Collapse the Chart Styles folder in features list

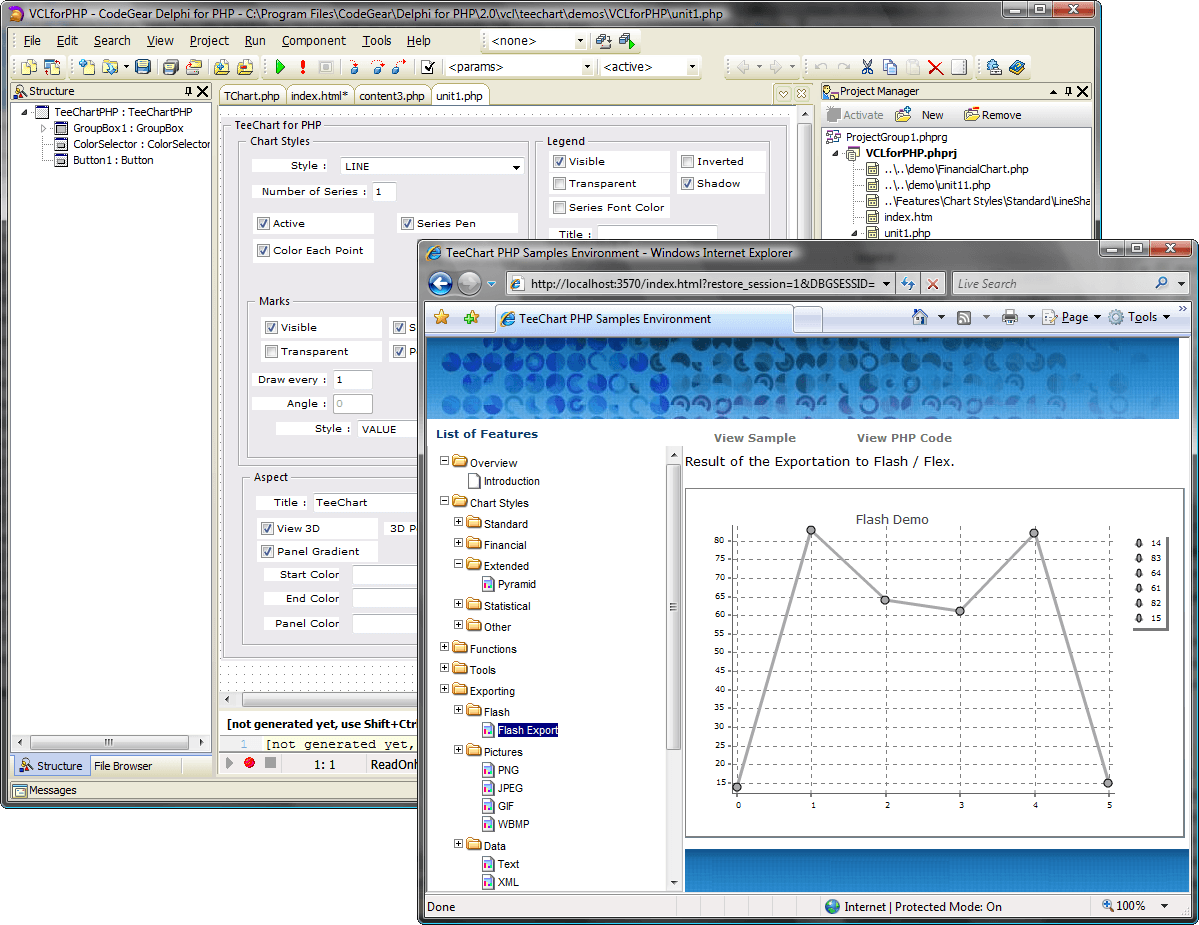444,501
